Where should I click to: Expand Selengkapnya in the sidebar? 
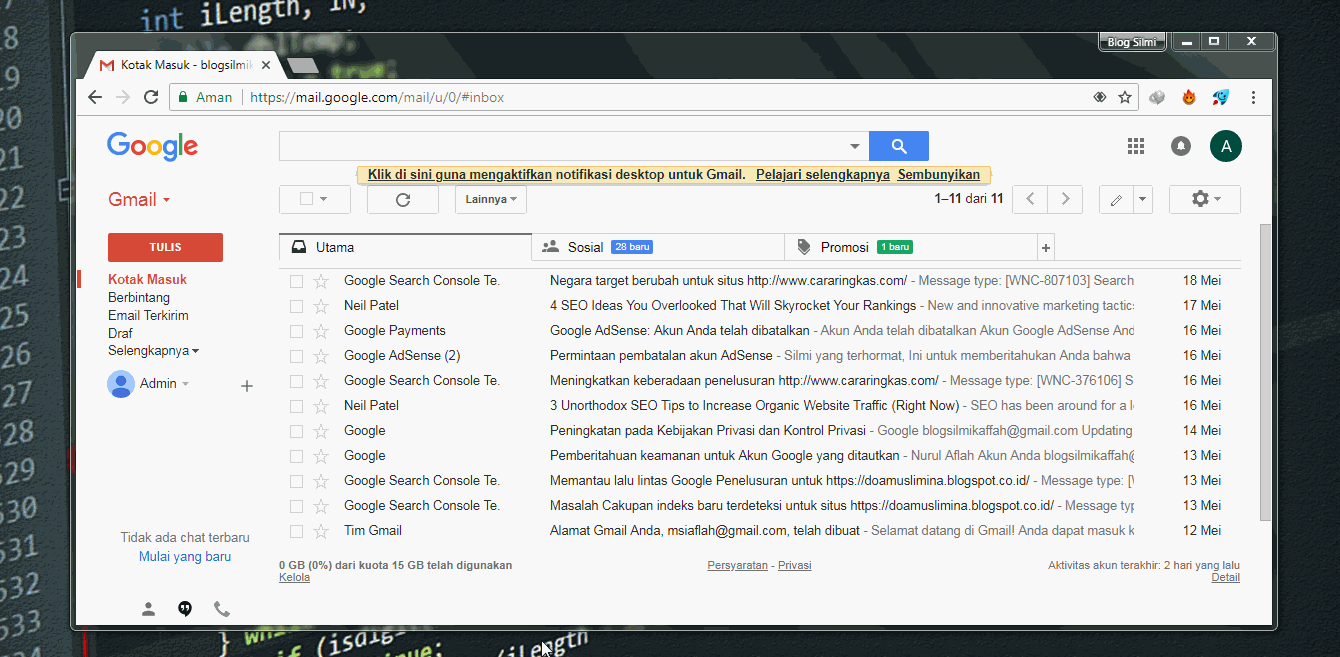(x=153, y=351)
